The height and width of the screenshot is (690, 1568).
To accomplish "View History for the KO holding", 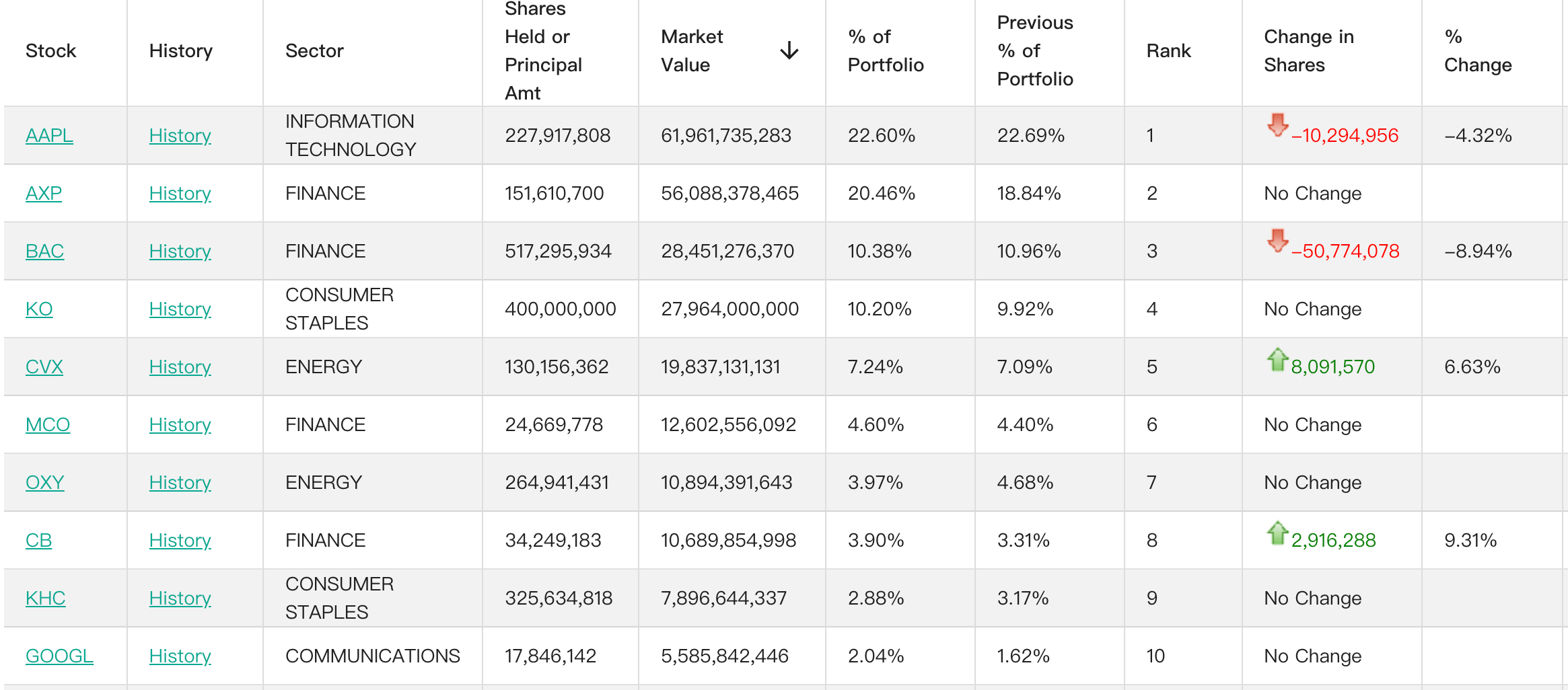I will point(180,309).
